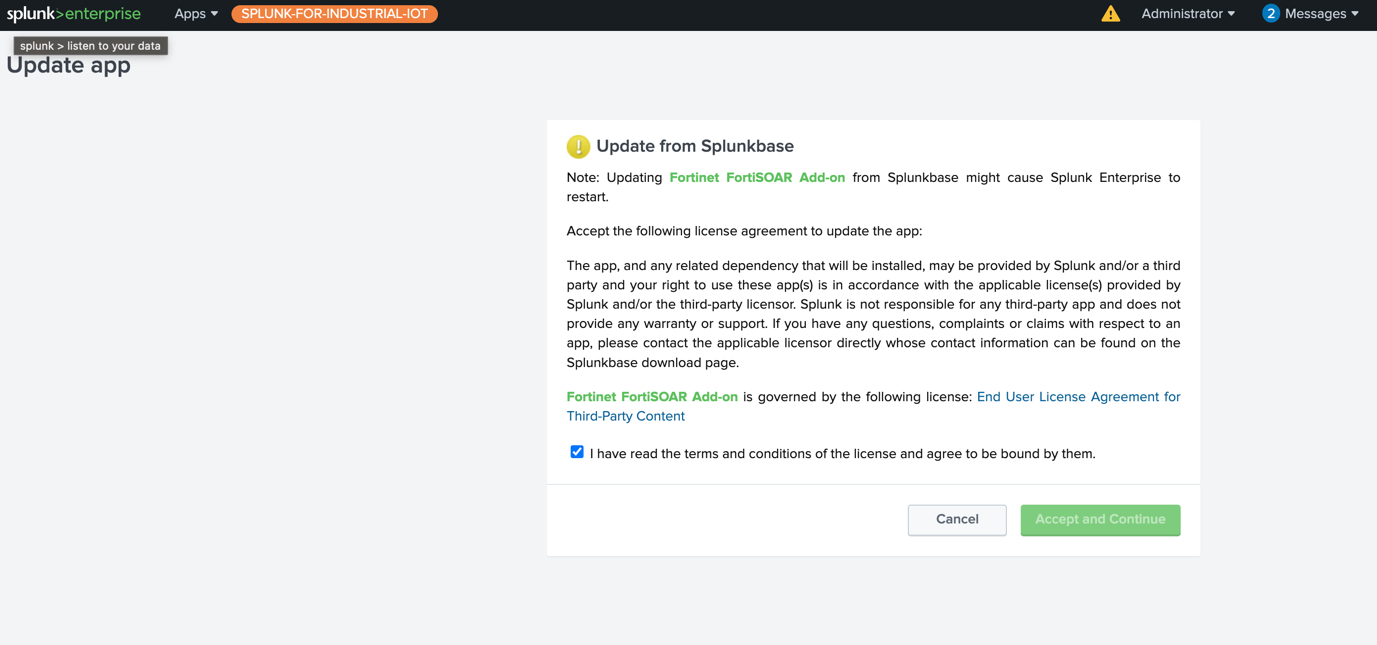Click the 'listen to your data' tooltip

coord(90,46)
